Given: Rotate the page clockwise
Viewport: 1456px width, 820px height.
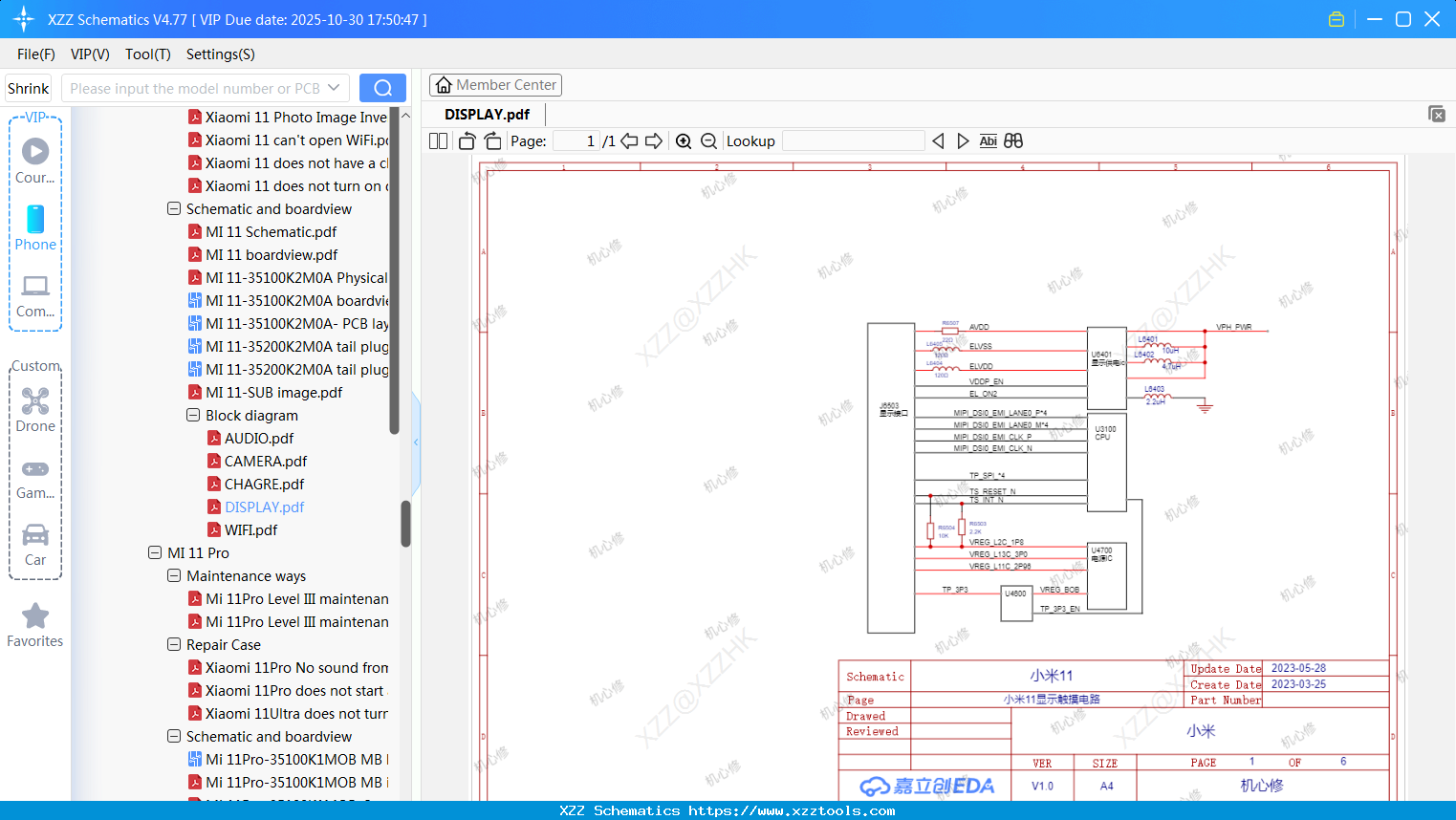Looking at the screenshot, I should [x=492, y=141].
